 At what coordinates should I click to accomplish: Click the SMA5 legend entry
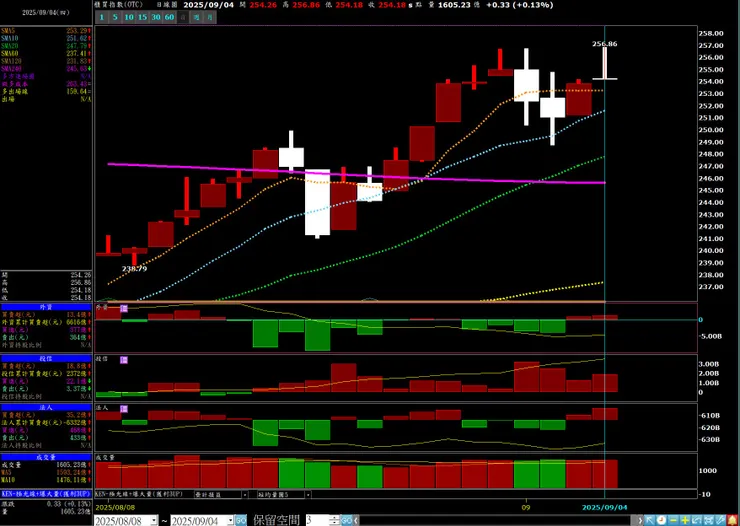[46, 31]
